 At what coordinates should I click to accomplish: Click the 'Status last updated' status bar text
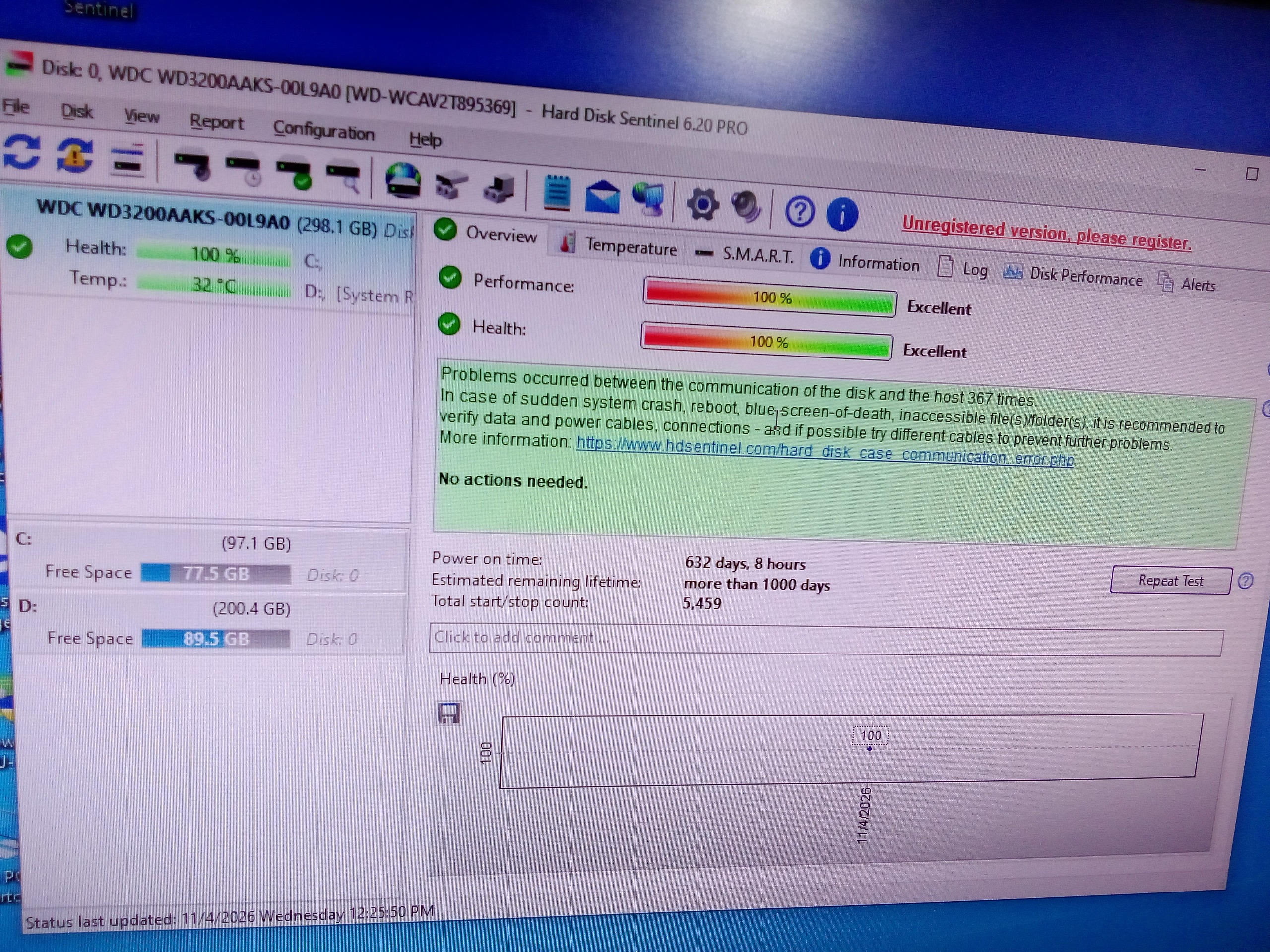click(230, 916)
